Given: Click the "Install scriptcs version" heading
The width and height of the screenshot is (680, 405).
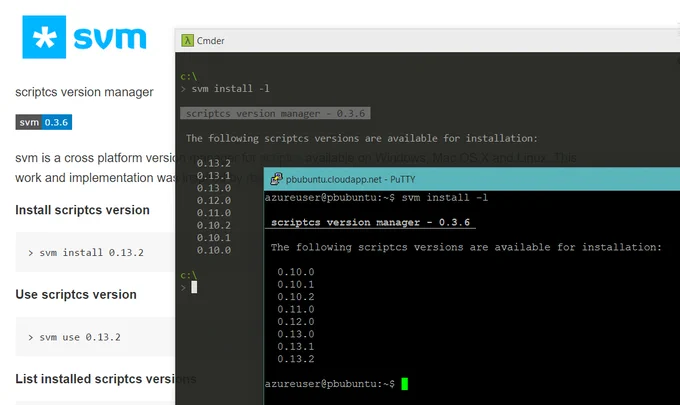Looking at the screenshot, I should [82, 210].
